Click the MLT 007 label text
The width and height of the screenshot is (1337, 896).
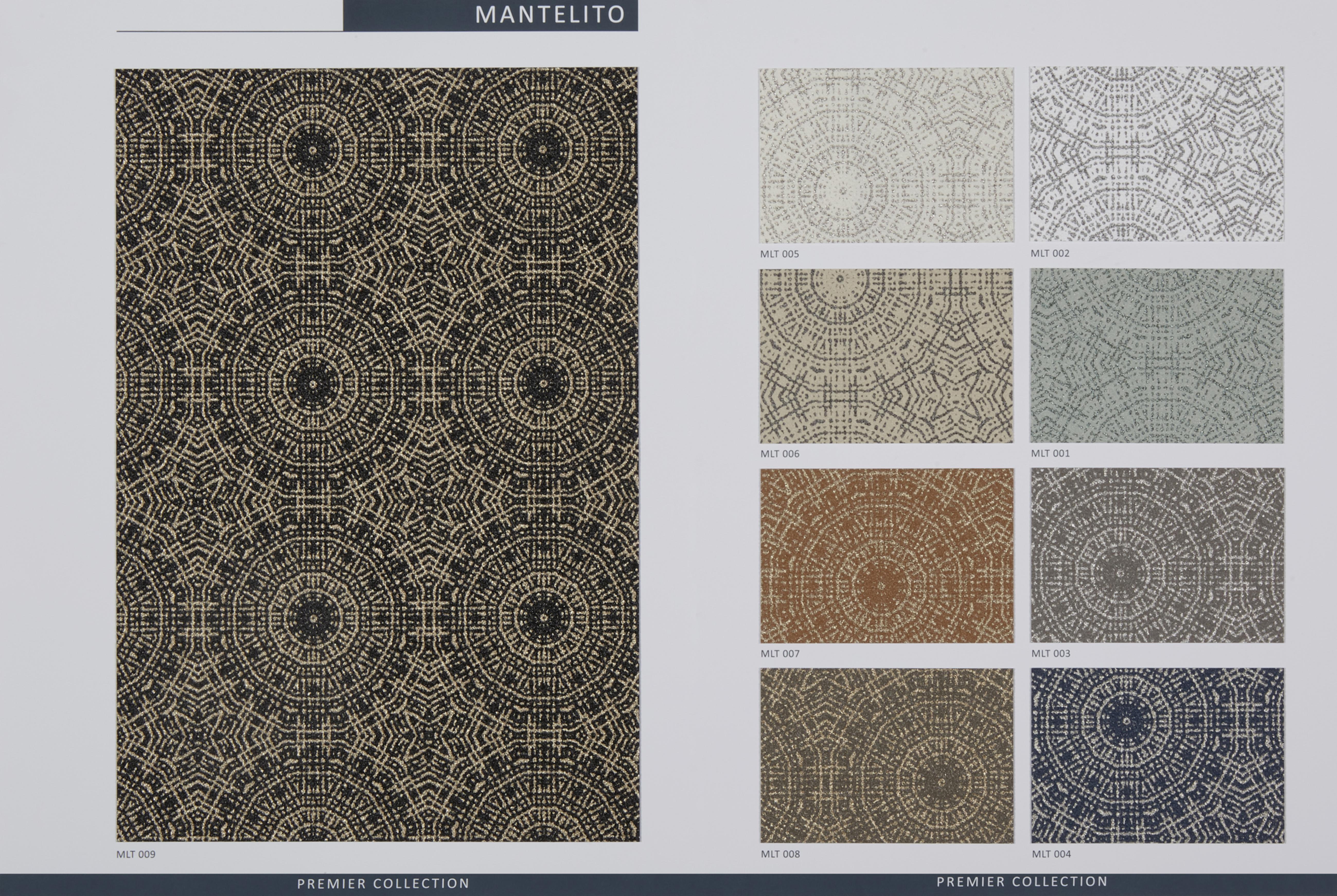tap(780, 654)
